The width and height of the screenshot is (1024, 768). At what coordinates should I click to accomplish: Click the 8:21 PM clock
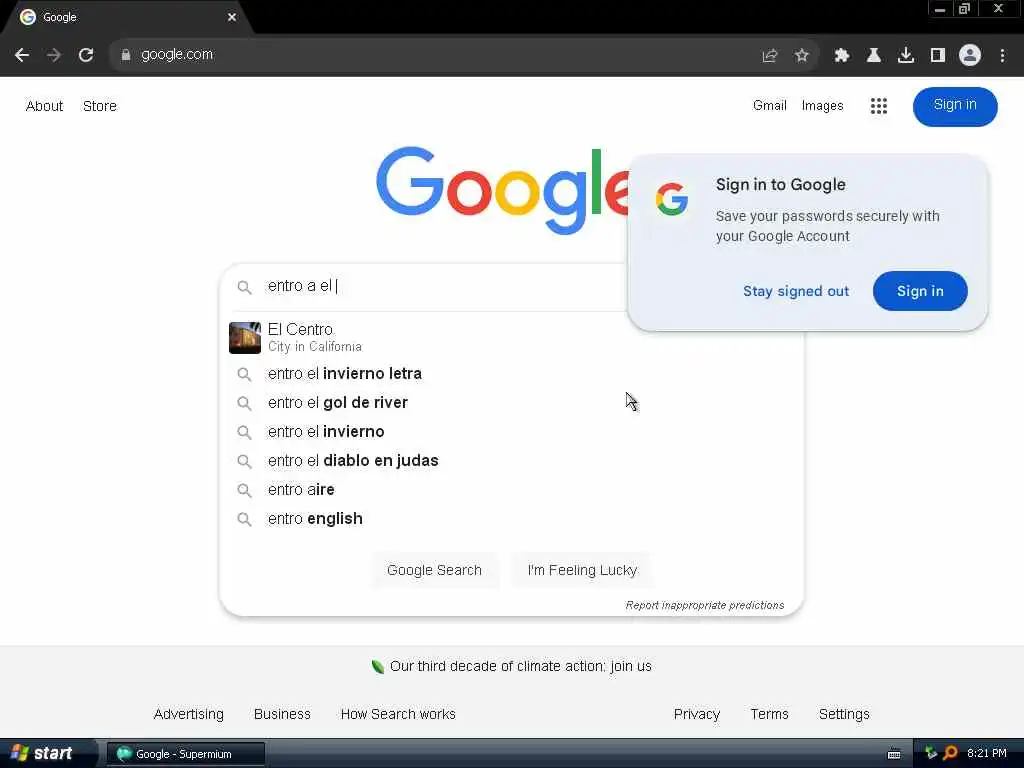[x=987, y=754]
